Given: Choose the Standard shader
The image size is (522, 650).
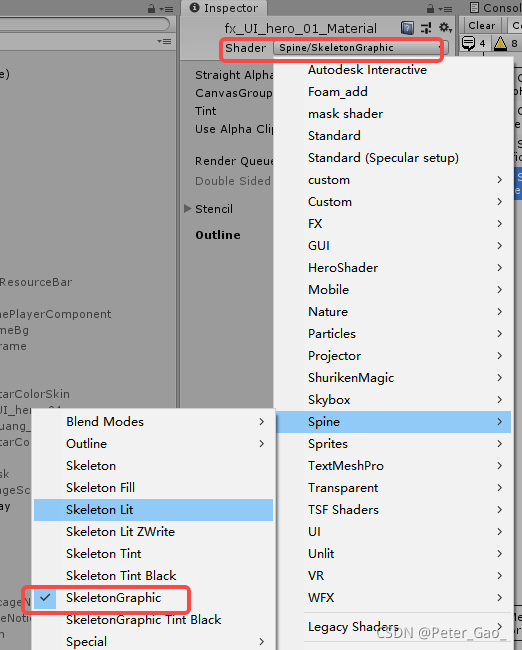Looking at the screenshot, I should [x=393, y=136].
